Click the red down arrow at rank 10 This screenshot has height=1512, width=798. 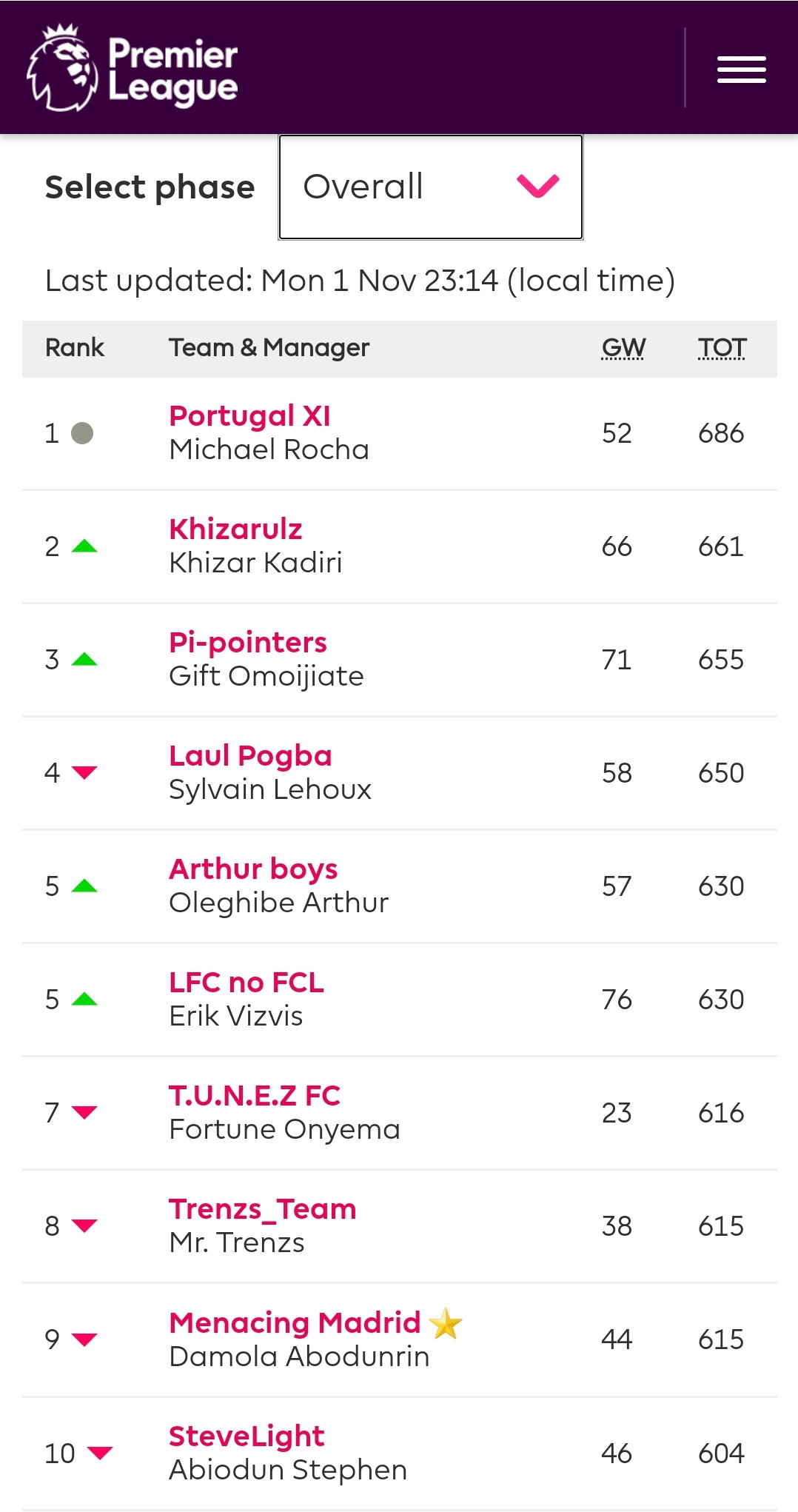point(100,1453)
